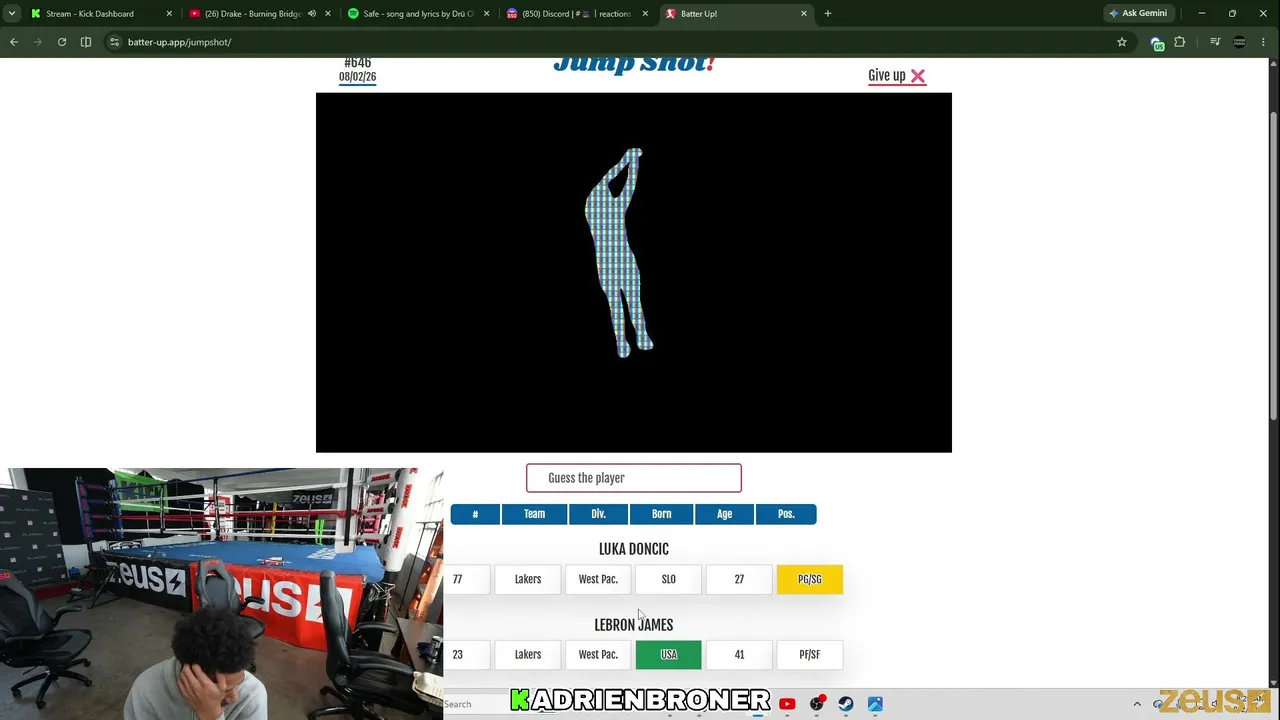Open a new browser tab
This screenshot has width=1280, height=720.
tap(828, 14)
